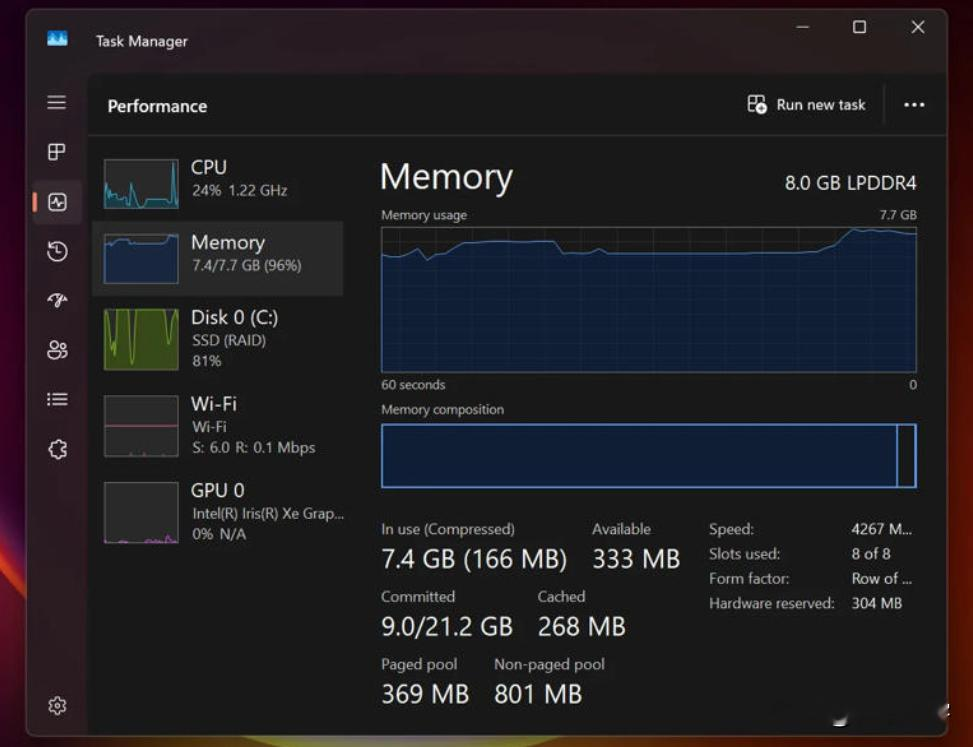Click the CPU usage mini graph
This screenshot has height=747, width=973.
(141, 184)
